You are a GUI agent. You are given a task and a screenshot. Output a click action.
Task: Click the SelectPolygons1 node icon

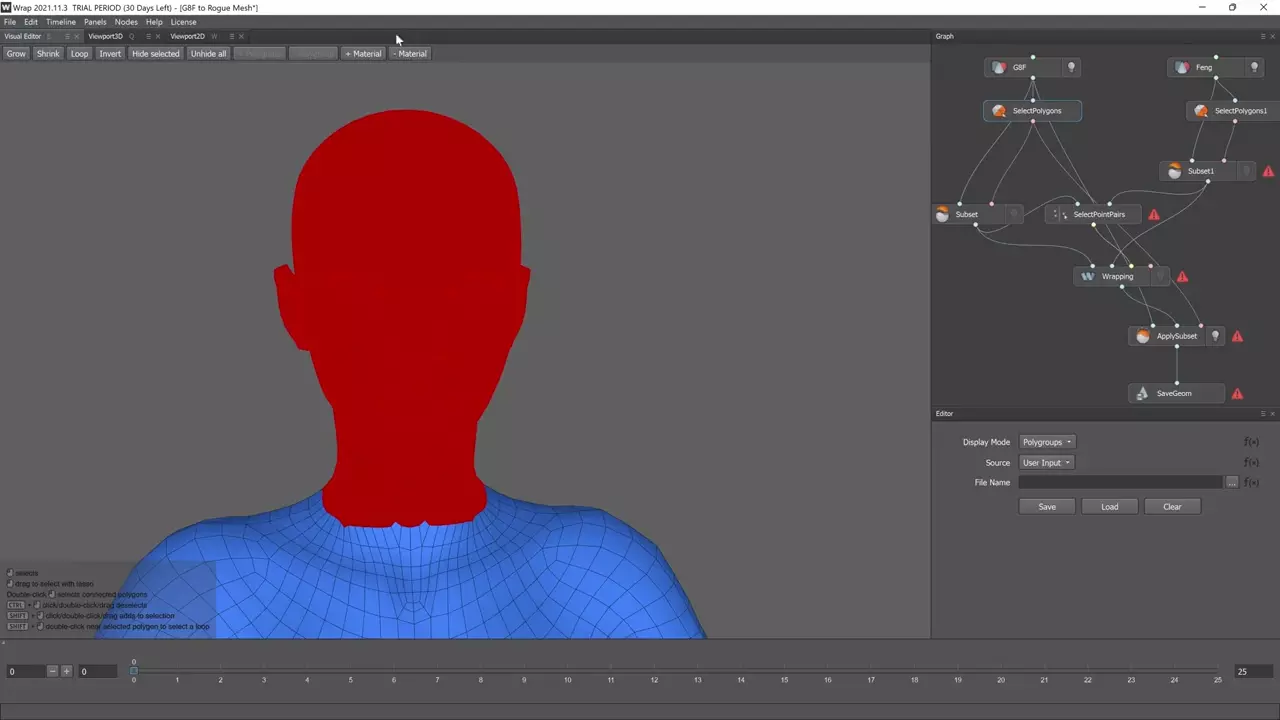pos(1201,111)
